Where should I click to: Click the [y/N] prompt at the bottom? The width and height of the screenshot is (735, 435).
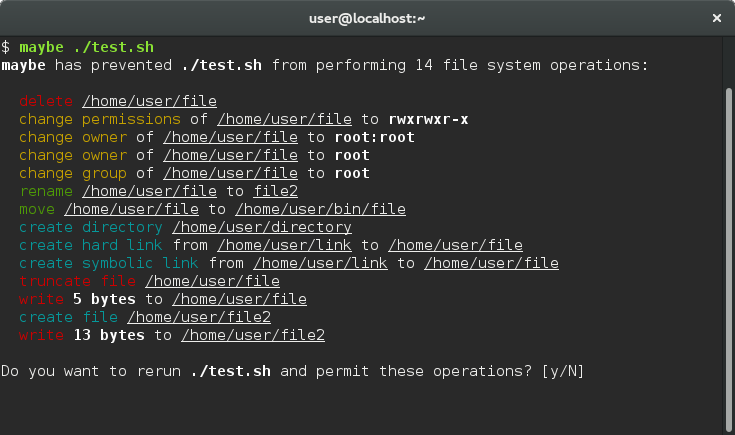tap(563, 371)
